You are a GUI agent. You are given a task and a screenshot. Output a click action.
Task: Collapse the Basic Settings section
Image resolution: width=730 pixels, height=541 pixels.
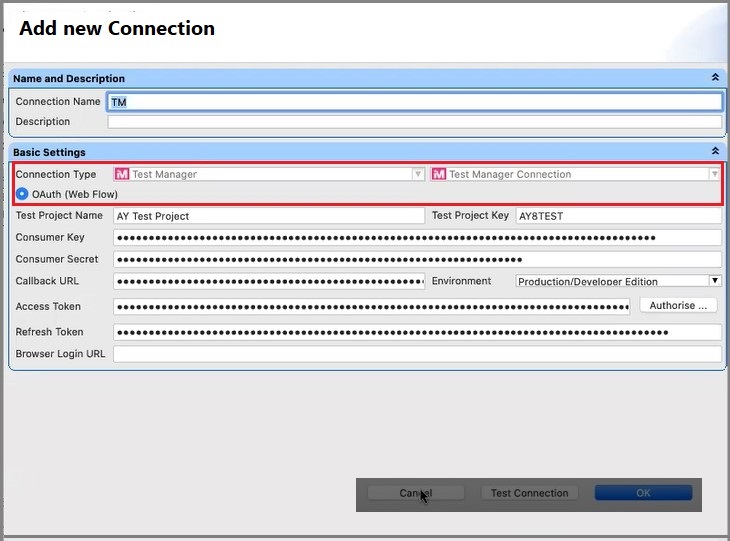(x=715, y=151)
